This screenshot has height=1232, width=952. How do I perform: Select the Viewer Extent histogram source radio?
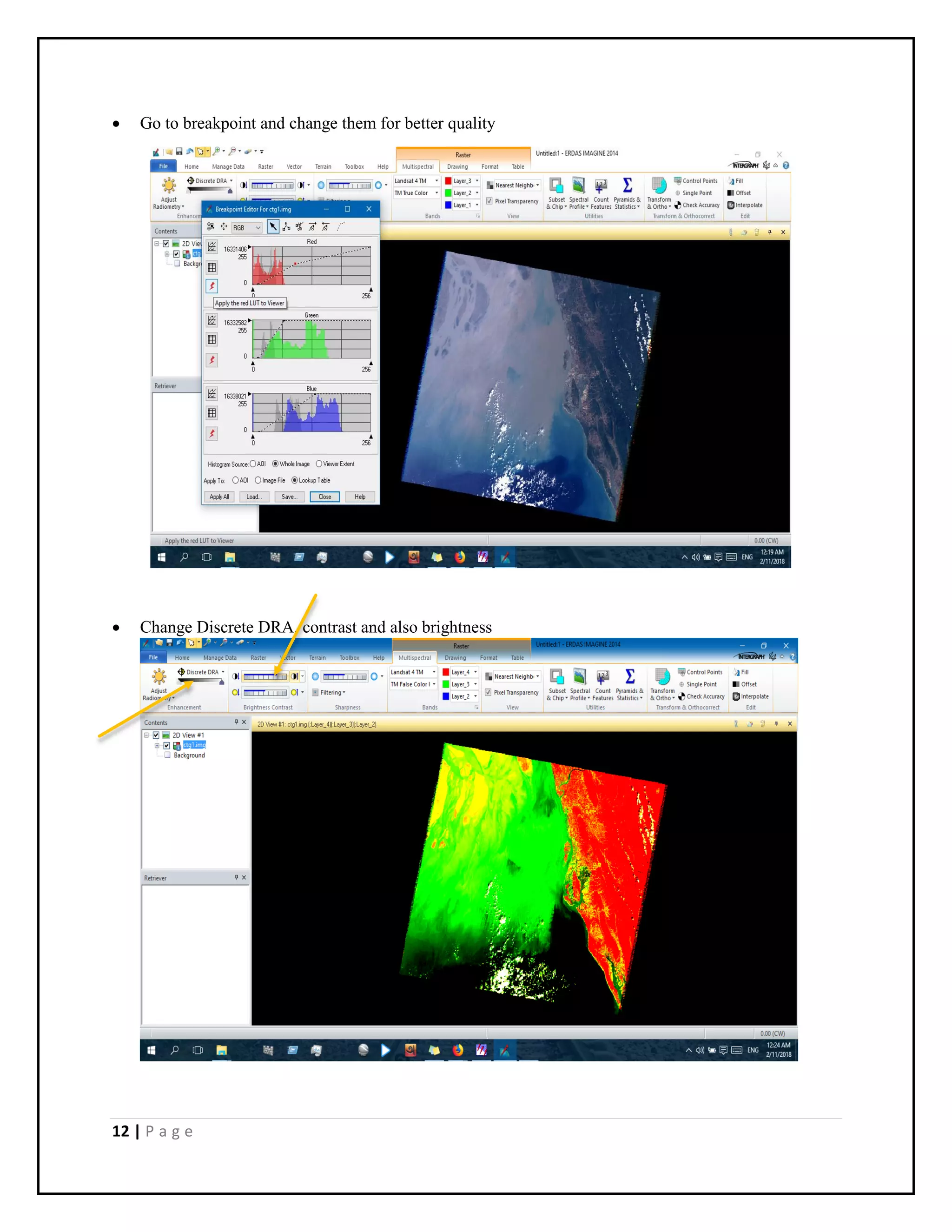tap(319, 464)
